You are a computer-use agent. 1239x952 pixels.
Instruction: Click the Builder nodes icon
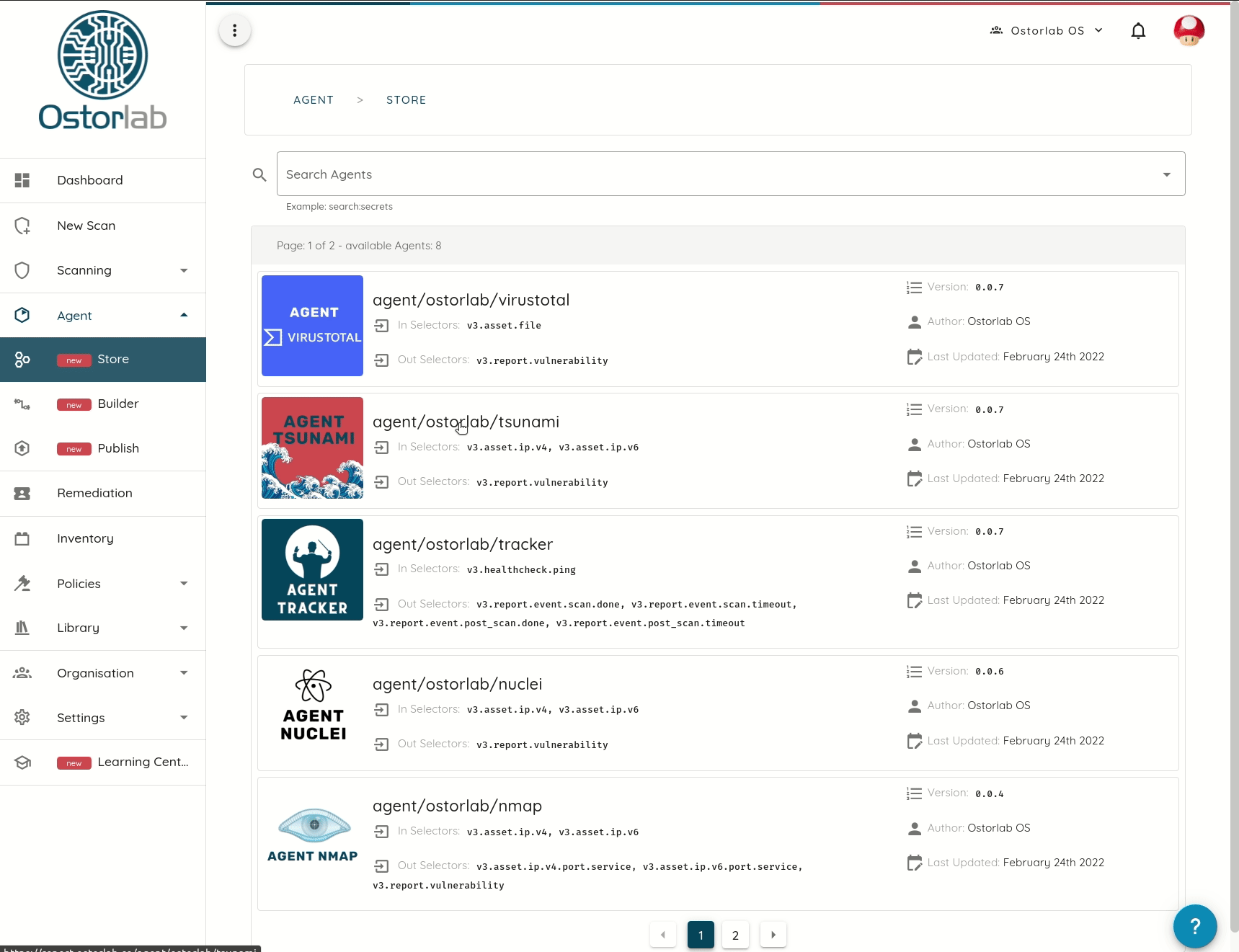coord(22,404)
